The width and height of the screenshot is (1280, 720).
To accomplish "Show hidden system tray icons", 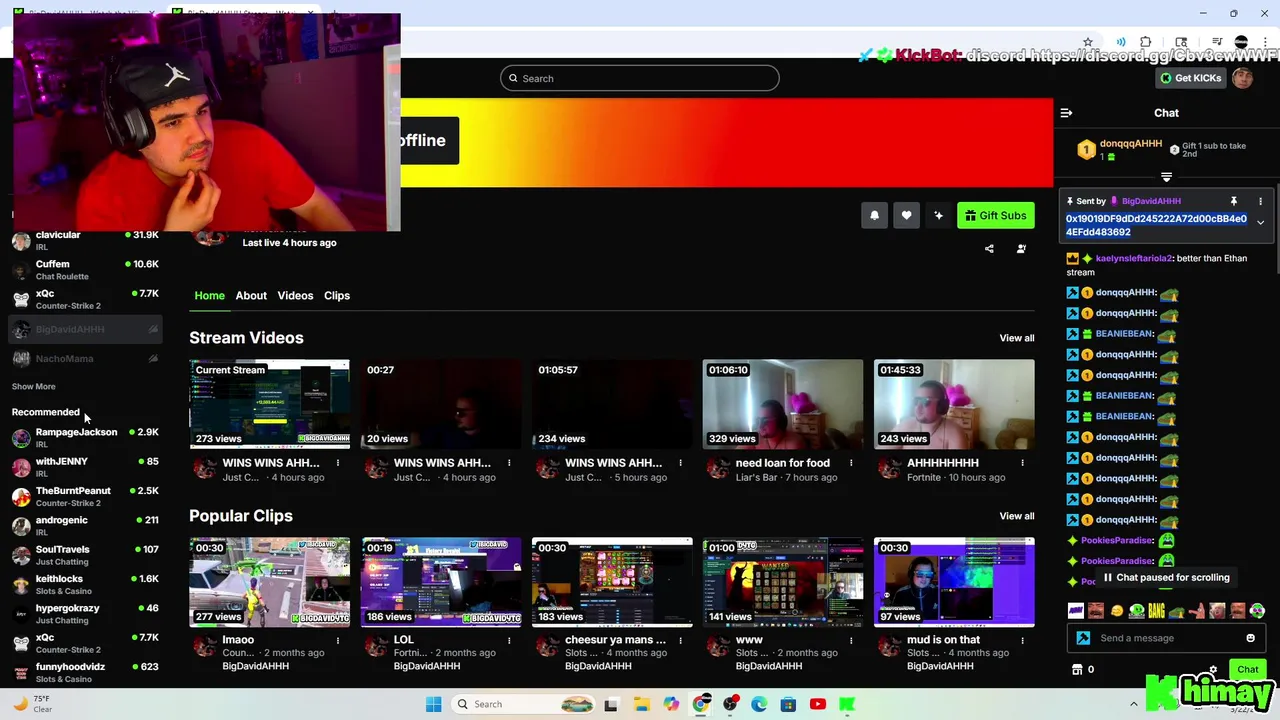I will point(1133,704).
